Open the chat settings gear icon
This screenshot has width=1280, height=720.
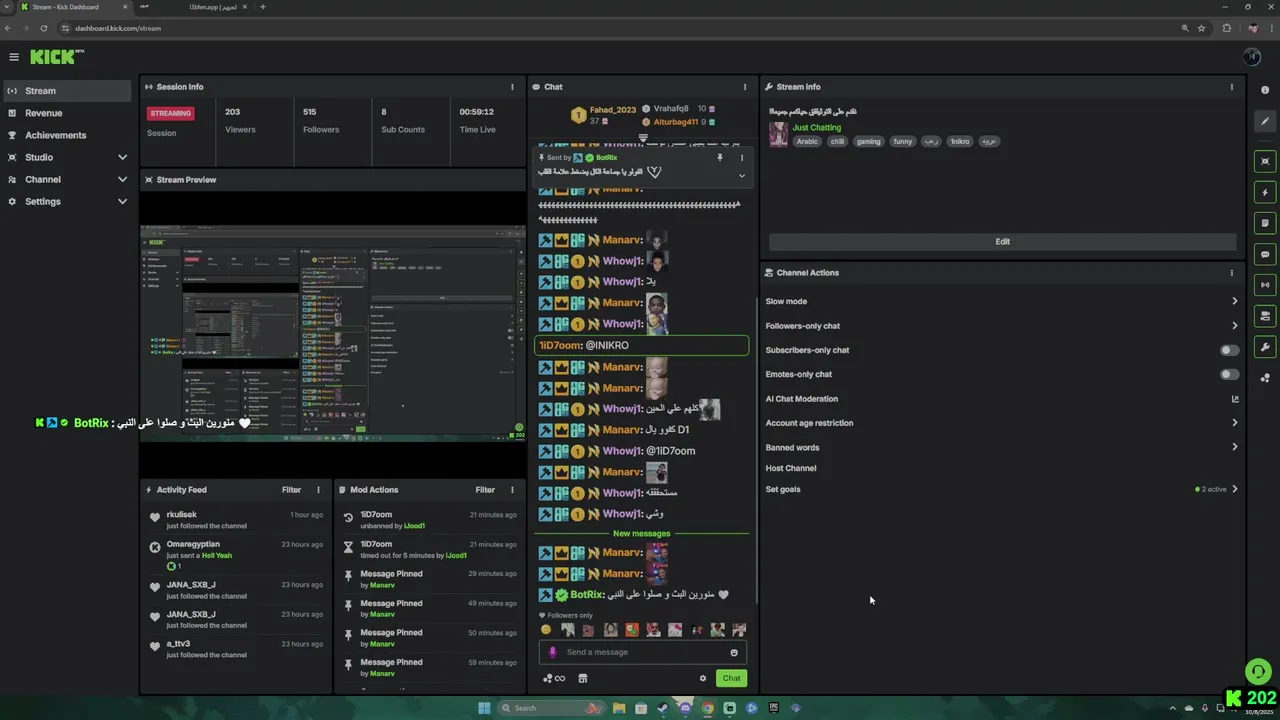coord(703,678)
